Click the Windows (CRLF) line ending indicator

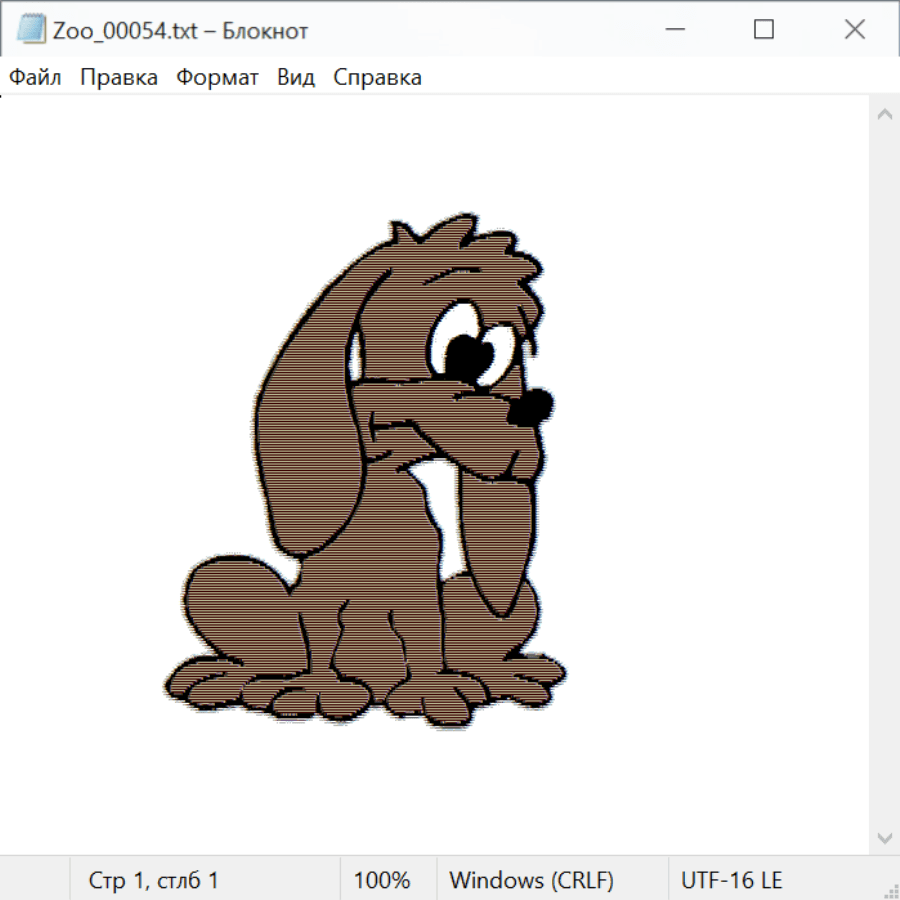tap(531, 880)
